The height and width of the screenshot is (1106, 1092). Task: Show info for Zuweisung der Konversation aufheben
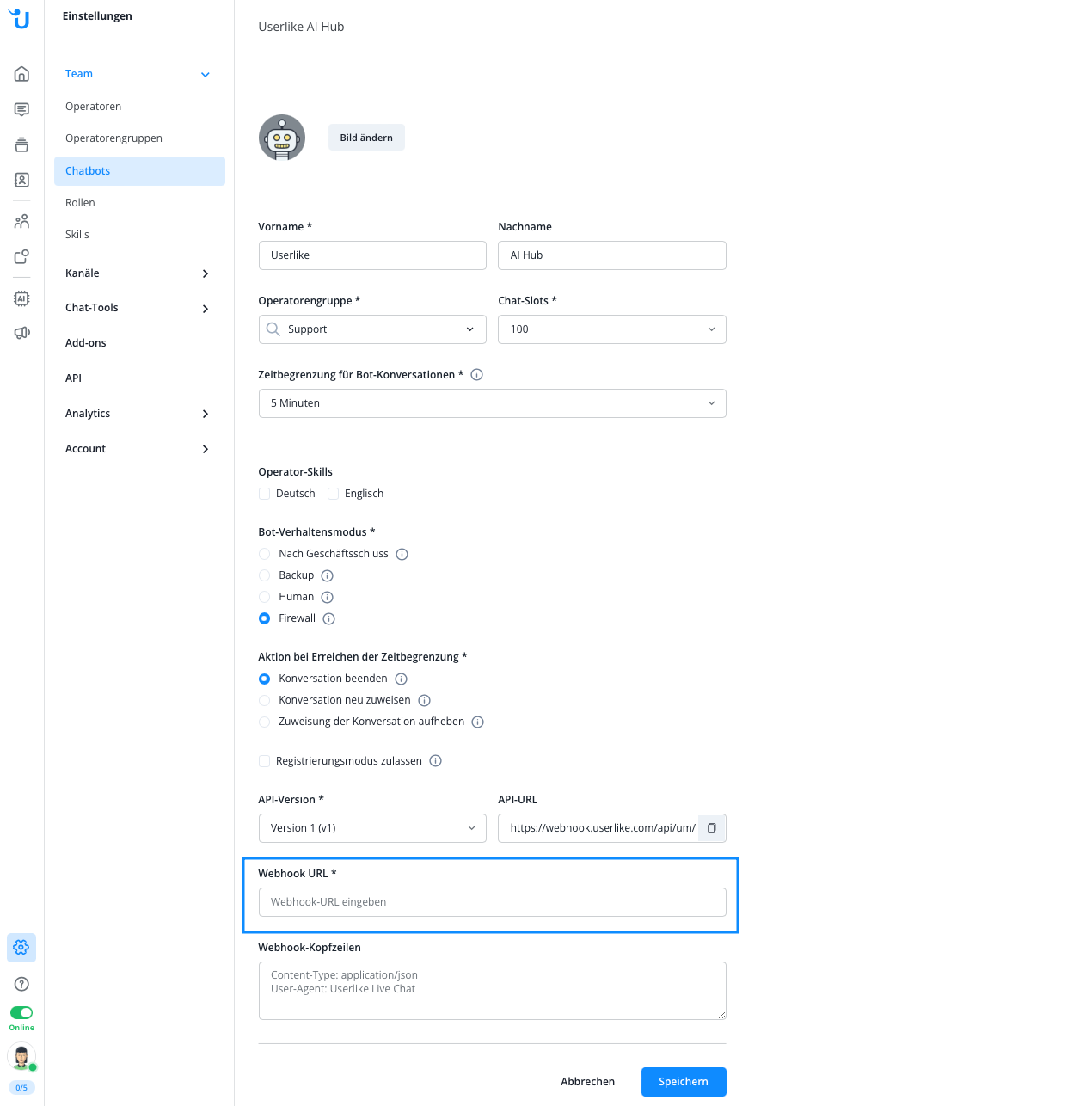pos(478,722)
